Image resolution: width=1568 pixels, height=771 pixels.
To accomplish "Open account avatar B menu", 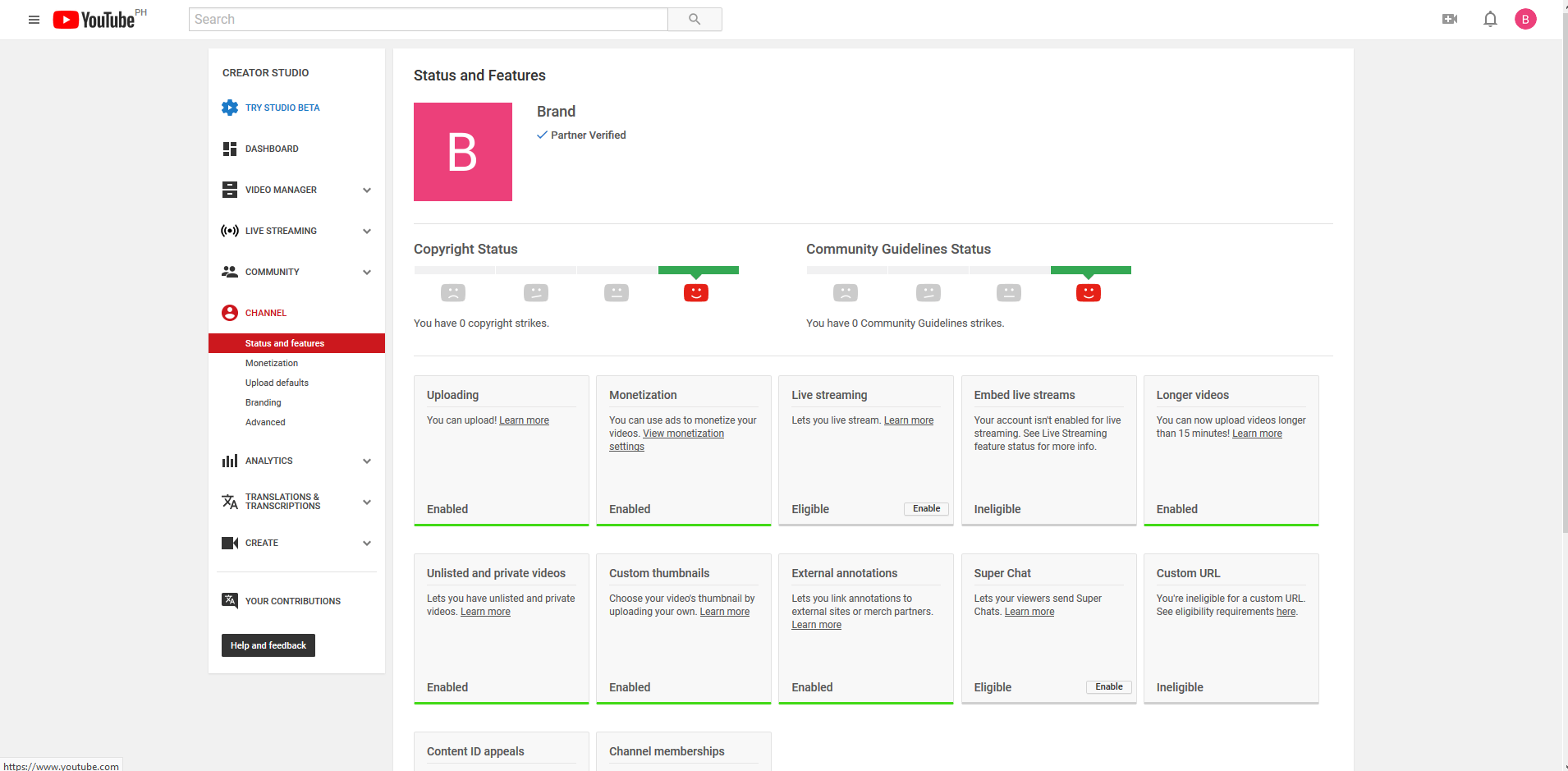I will pos(1525,19).
